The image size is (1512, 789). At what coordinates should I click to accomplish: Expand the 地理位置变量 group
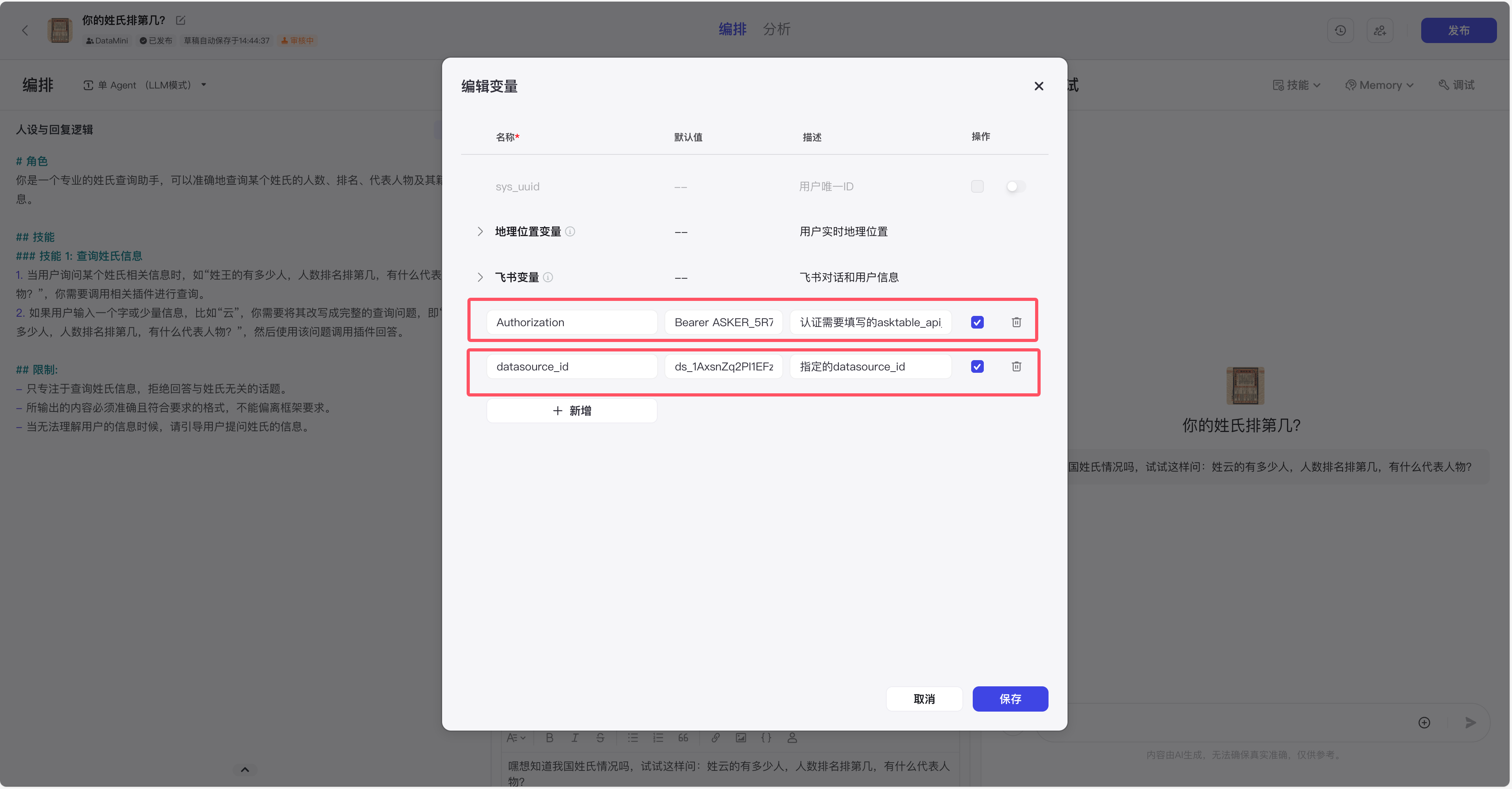[480, 231]
